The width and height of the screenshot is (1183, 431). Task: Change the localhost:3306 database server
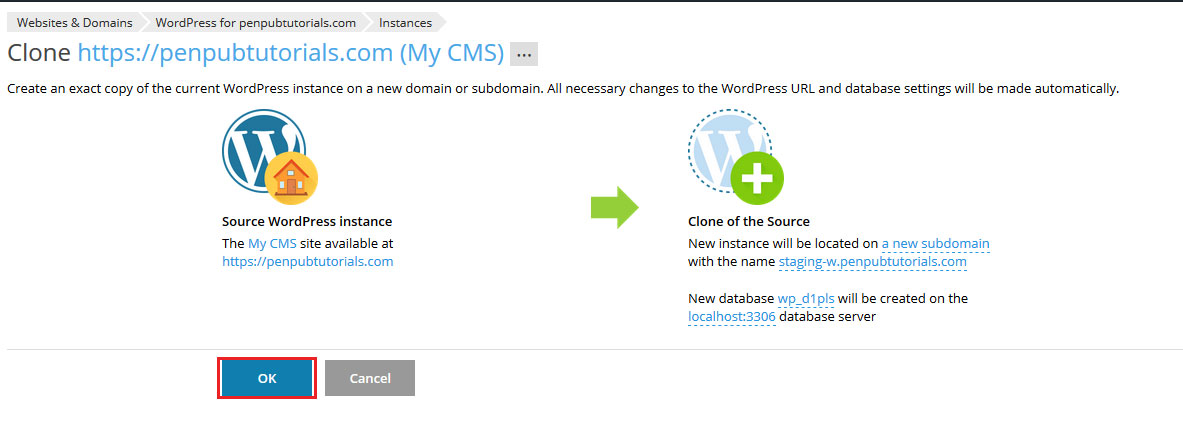click(x=732, y=317)
